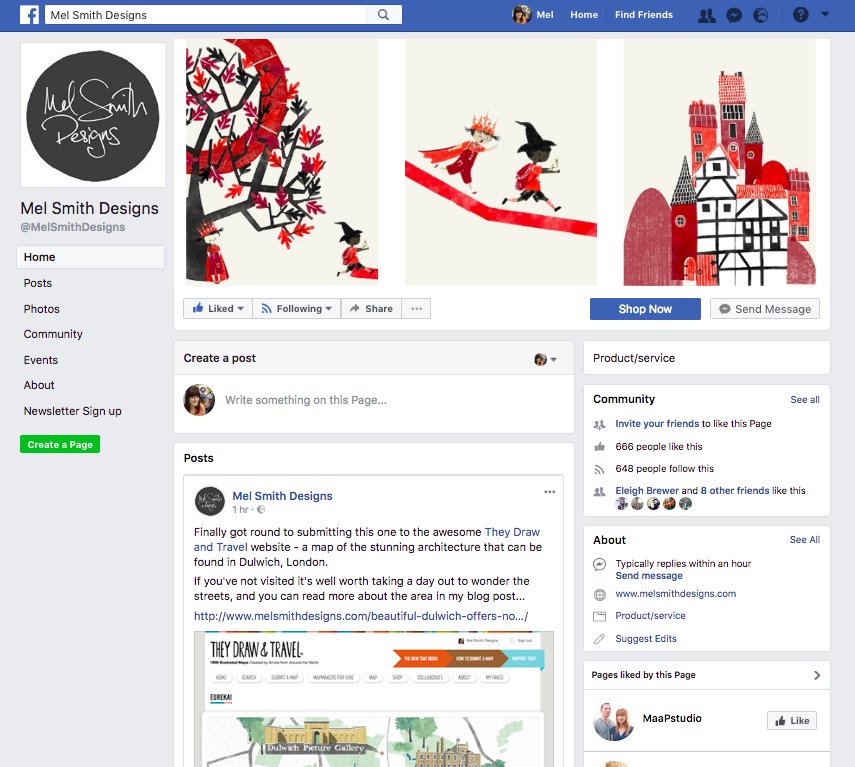The height and width of the screenshot is (767, 855).
Task: Click the Eleigh Brewer link
Action: coord(647,491)
